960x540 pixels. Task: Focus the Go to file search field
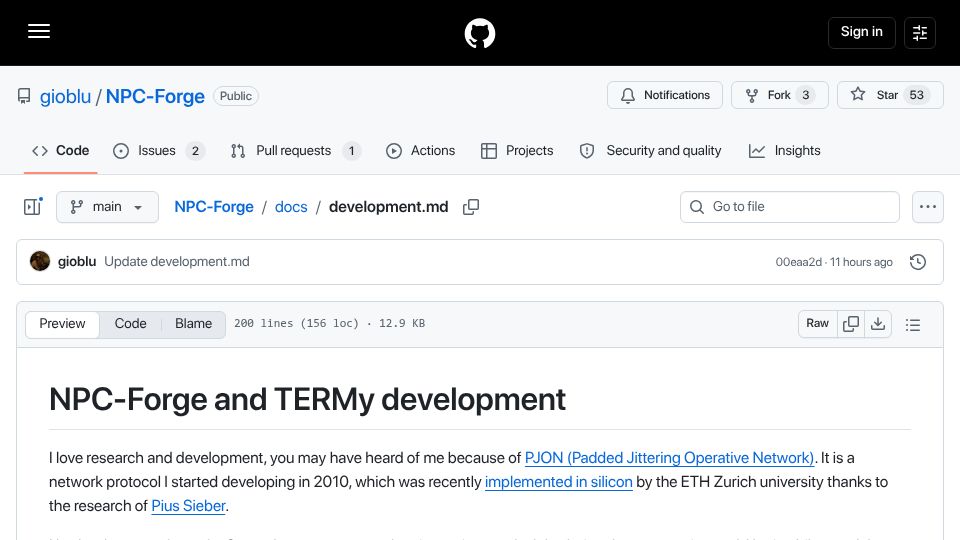pos(790,207)
